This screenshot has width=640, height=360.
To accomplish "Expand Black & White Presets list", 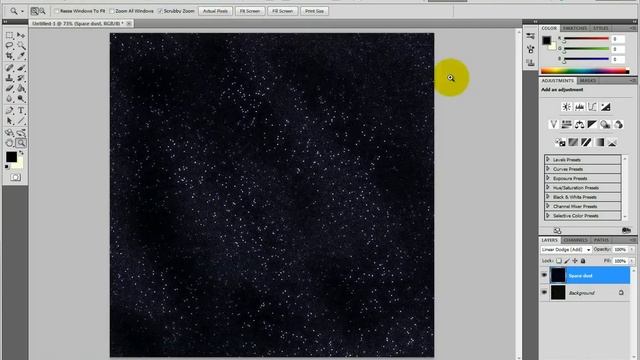I will pyautogui.click(x=548, y=197).
